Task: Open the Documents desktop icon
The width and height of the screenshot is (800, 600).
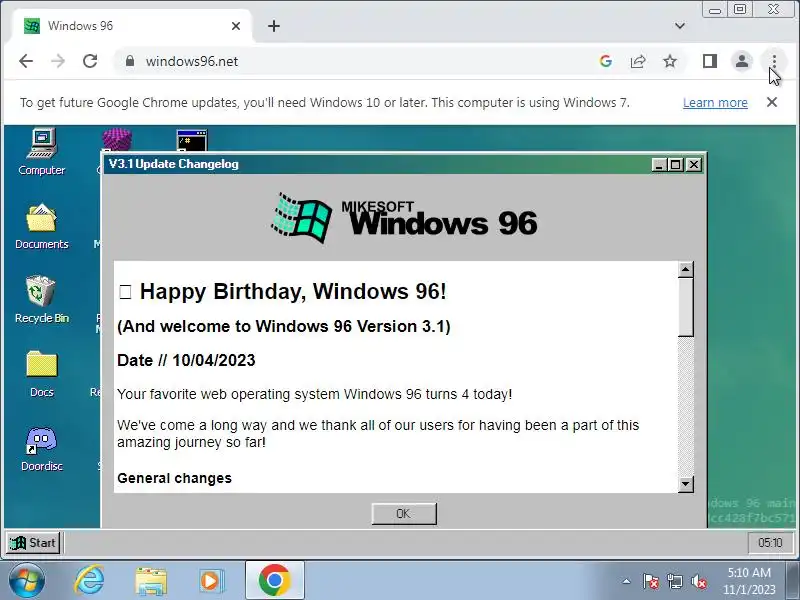Action: pos(42,226)
